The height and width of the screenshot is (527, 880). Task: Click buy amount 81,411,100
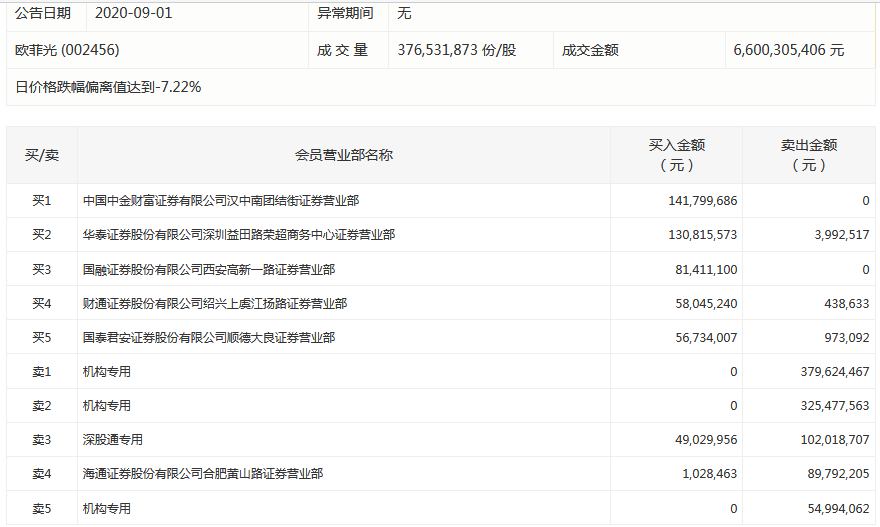(x=706, y=270)
